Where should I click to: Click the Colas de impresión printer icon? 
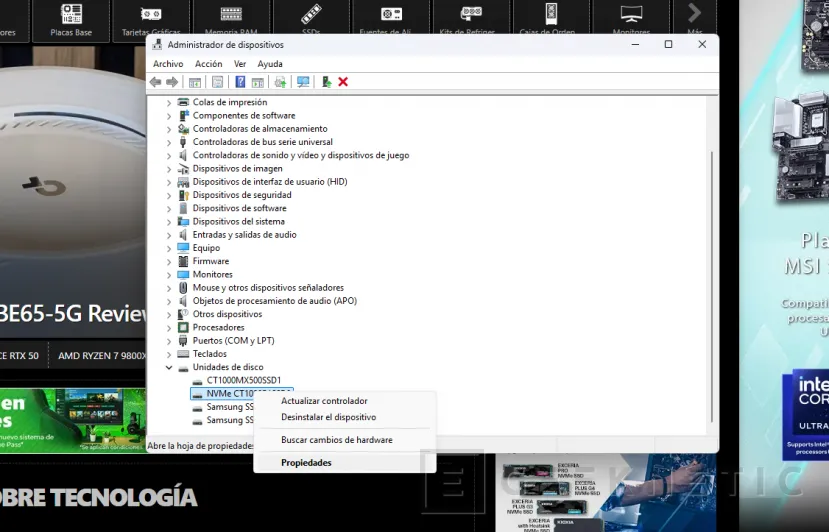(x=183, y=102)
